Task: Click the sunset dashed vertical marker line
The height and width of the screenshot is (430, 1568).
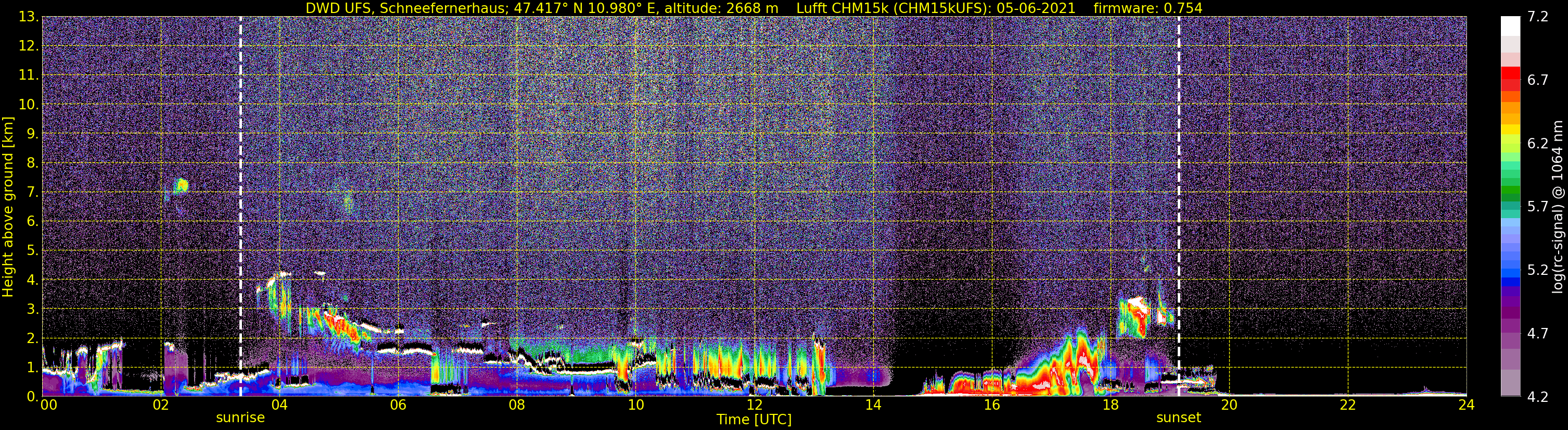Action: [x=1178, y=206]
